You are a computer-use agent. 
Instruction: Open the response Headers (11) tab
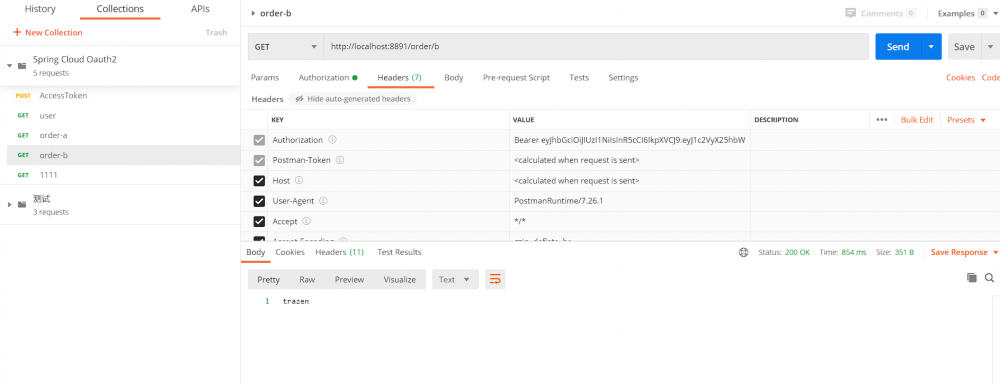tap(339, 252)
